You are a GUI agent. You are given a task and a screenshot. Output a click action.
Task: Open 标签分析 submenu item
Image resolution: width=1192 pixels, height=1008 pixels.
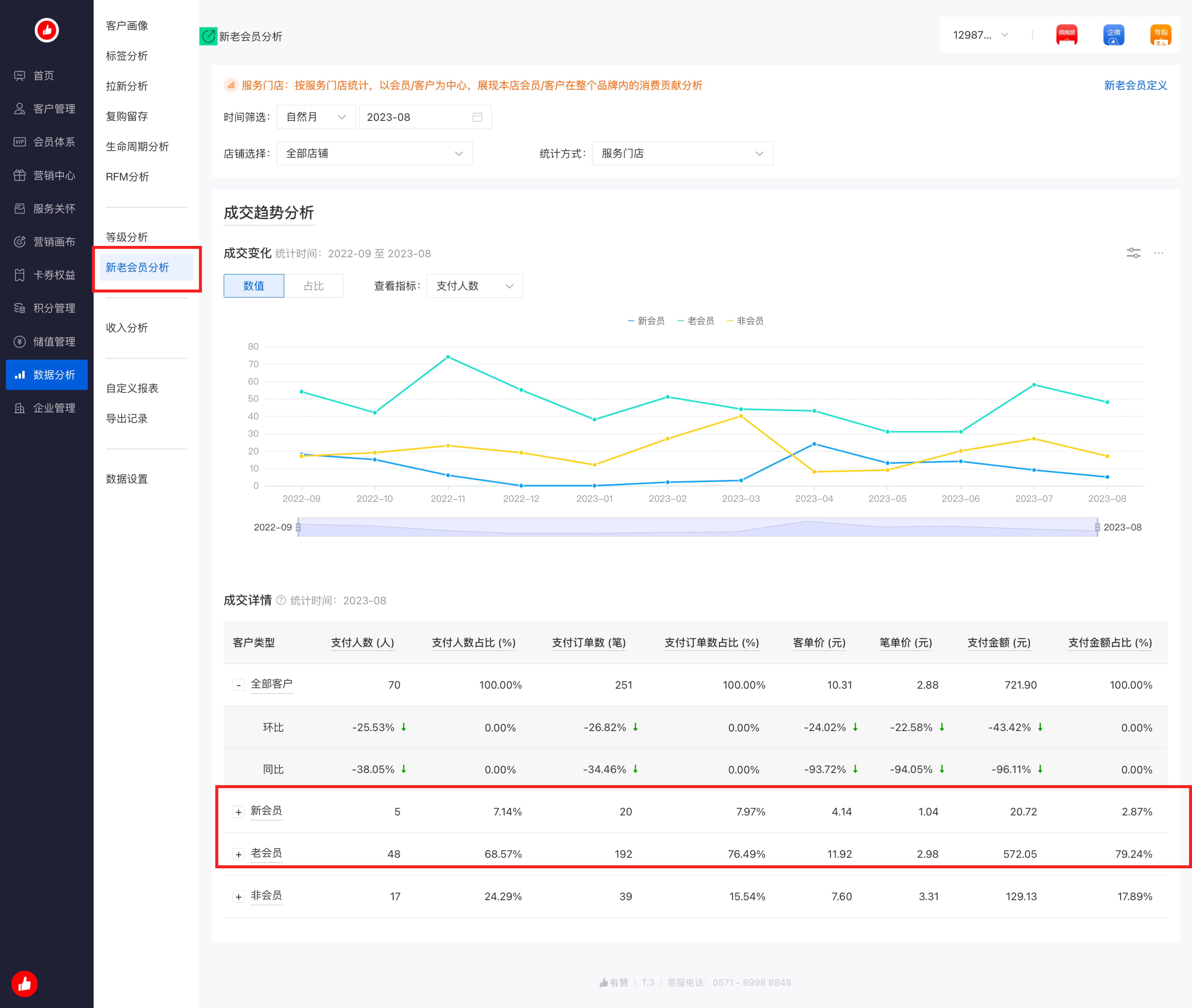tap(127, 56)
